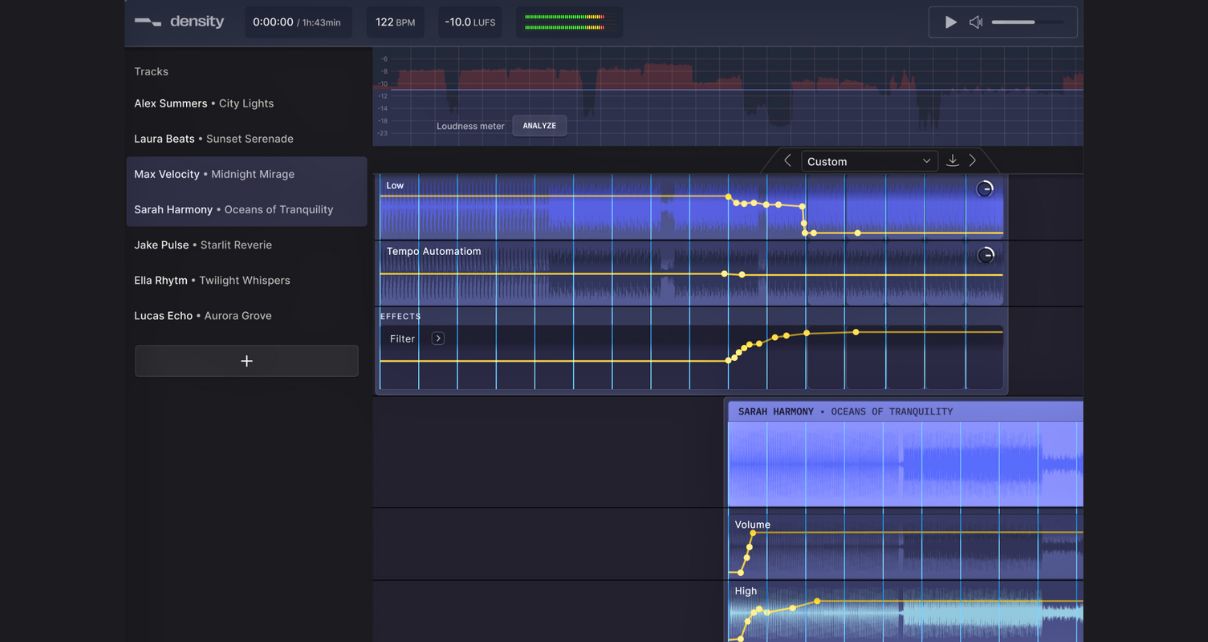Image resolution: width=1208 pixels, height=642 pixels.
Task: Click the left chevron beside the preset selector
Action: [787, 160]
